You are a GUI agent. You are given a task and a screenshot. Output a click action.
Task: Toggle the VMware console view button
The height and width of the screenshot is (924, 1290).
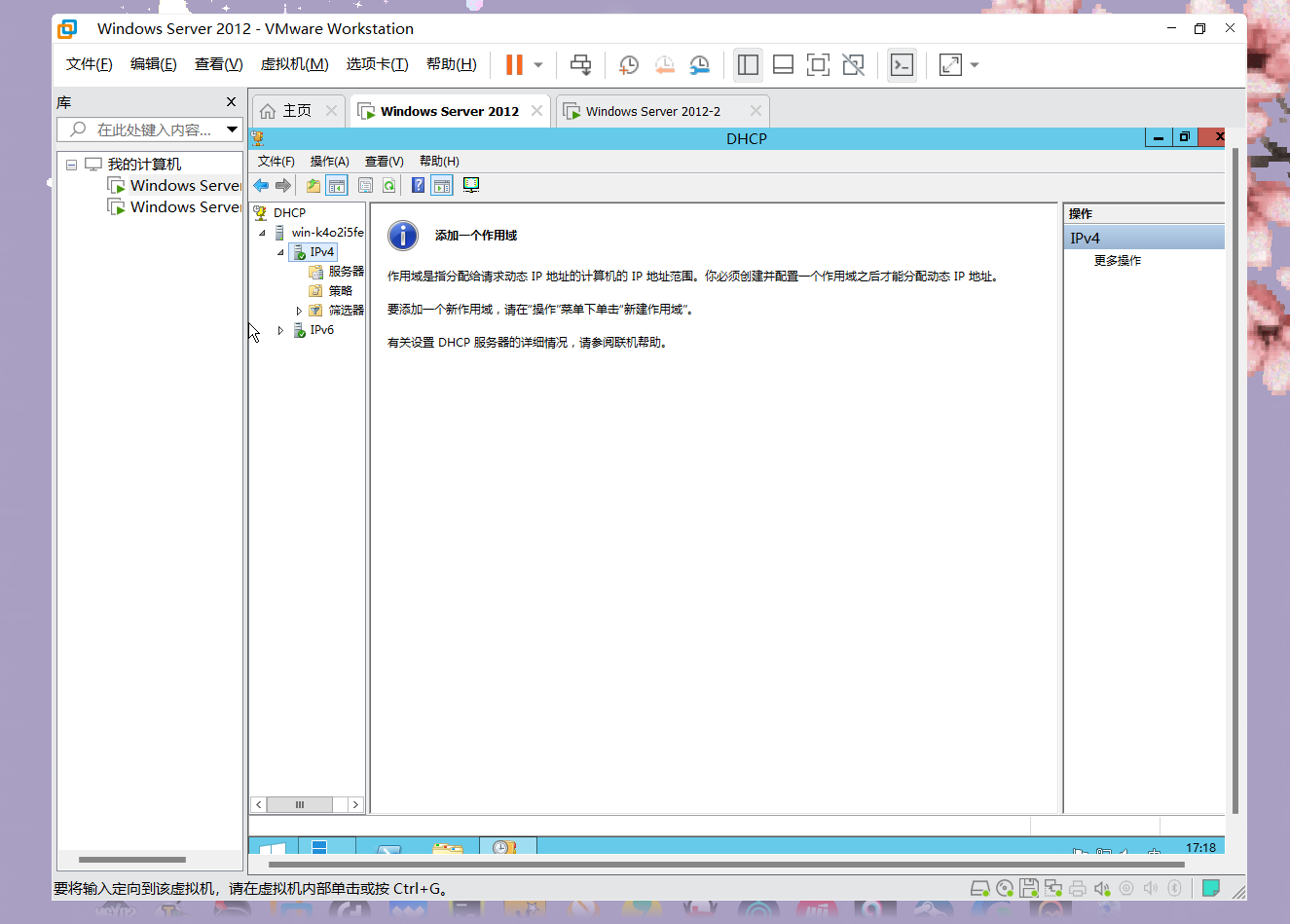pos(903,65)
